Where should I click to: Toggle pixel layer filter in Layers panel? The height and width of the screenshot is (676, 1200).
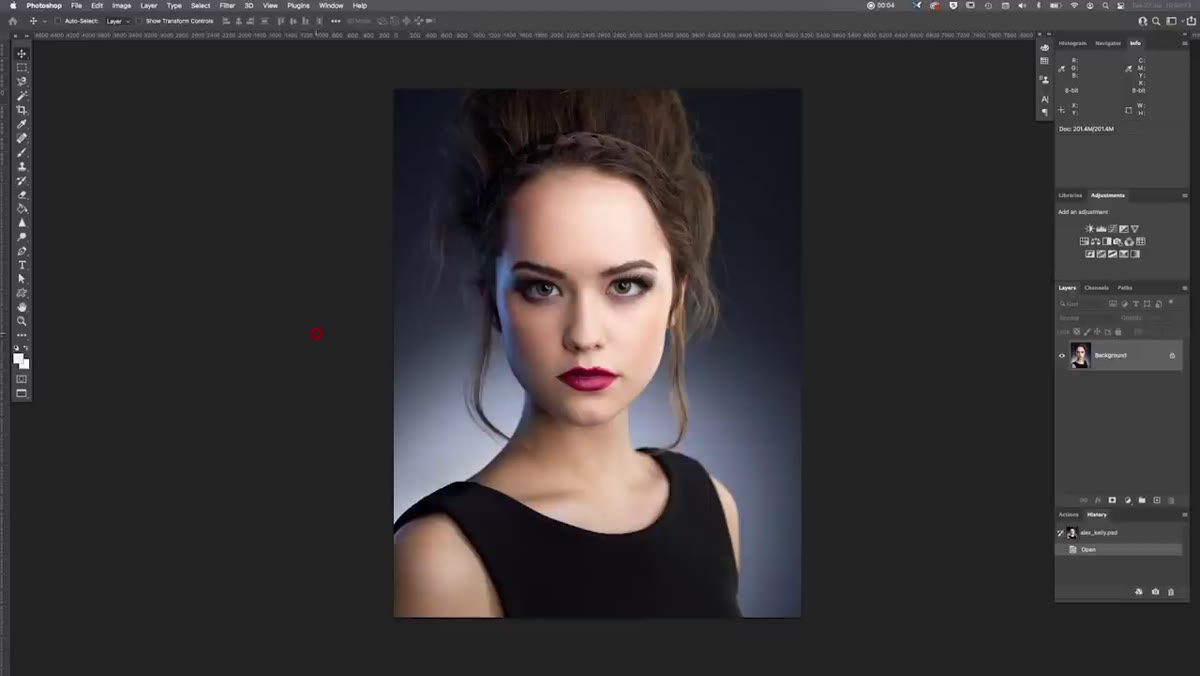pyautogui.click(x=1113, y=304)
